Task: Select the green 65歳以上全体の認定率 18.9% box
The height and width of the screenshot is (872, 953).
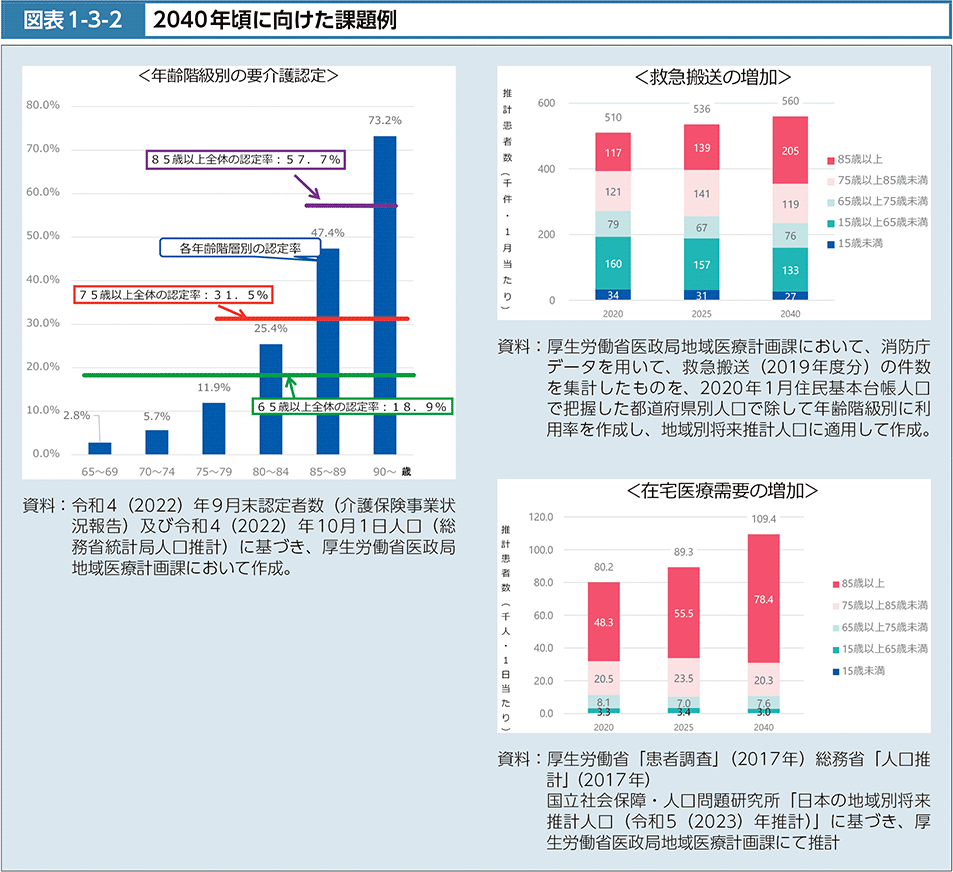Action: 352,407
